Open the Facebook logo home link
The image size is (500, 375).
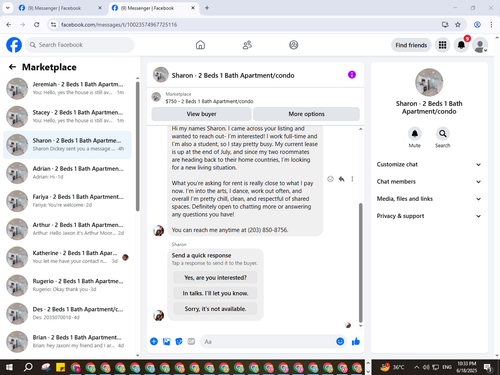pos(14,45)
